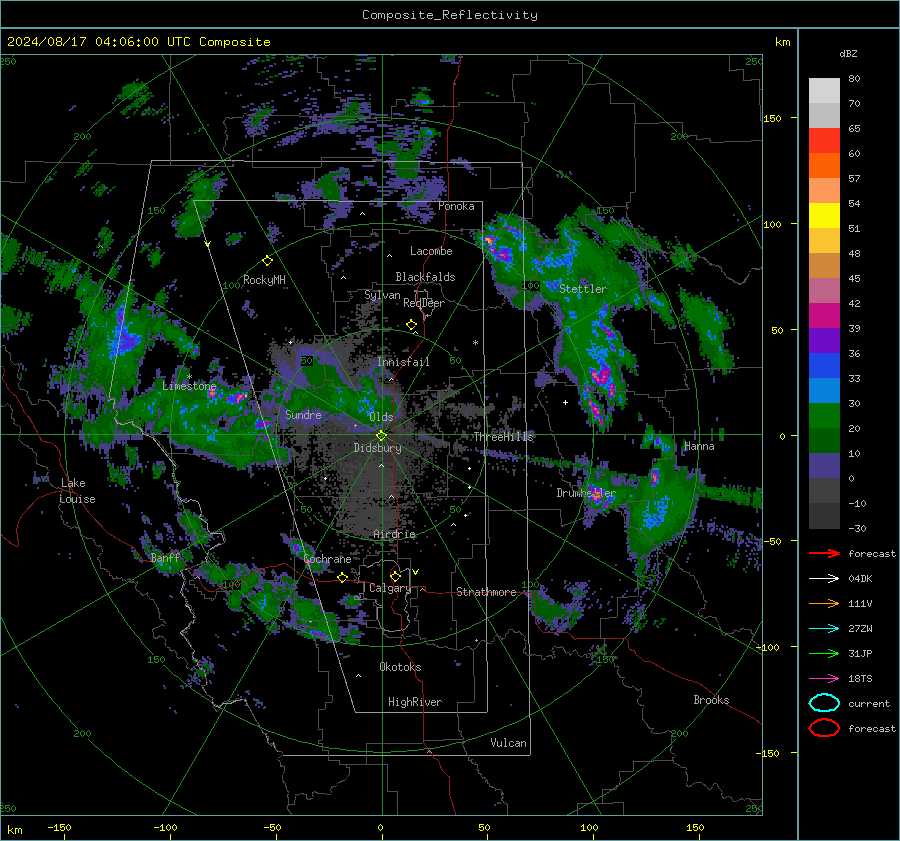Click the 2024/08/17 04:06:00 UTC timestamp

[x=139, y=42]
